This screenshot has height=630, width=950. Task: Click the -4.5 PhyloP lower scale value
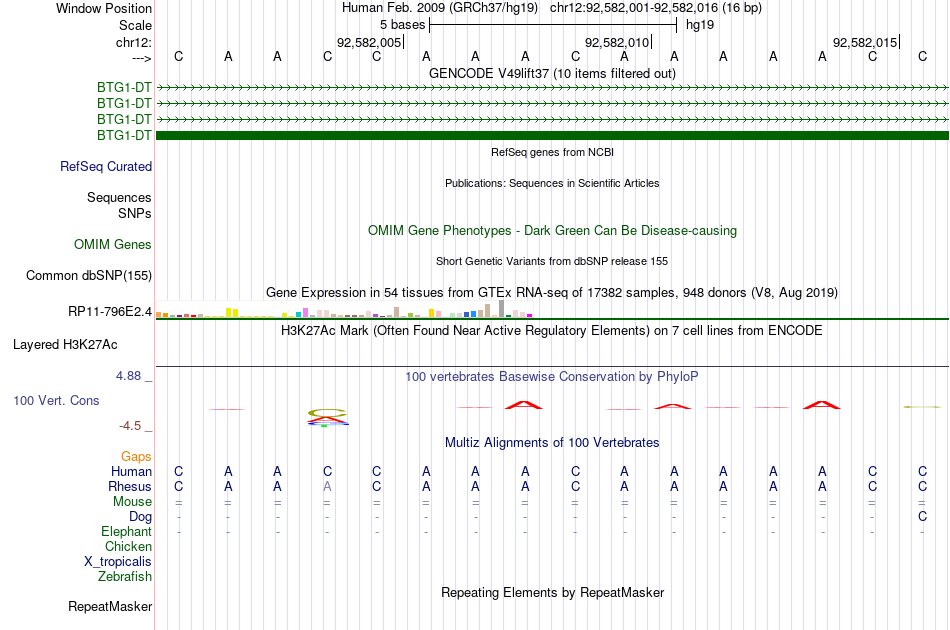click(130, 426)
